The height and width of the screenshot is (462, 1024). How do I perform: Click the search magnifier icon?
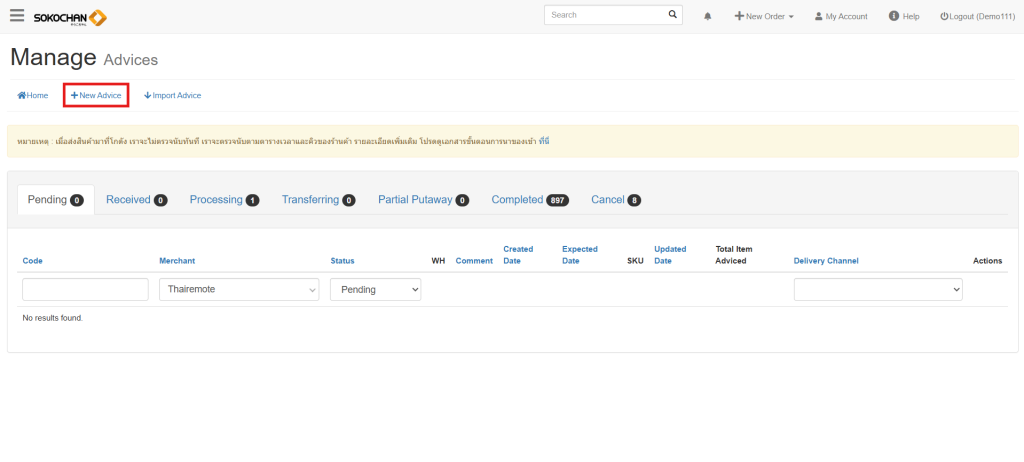tap(673, 15)
